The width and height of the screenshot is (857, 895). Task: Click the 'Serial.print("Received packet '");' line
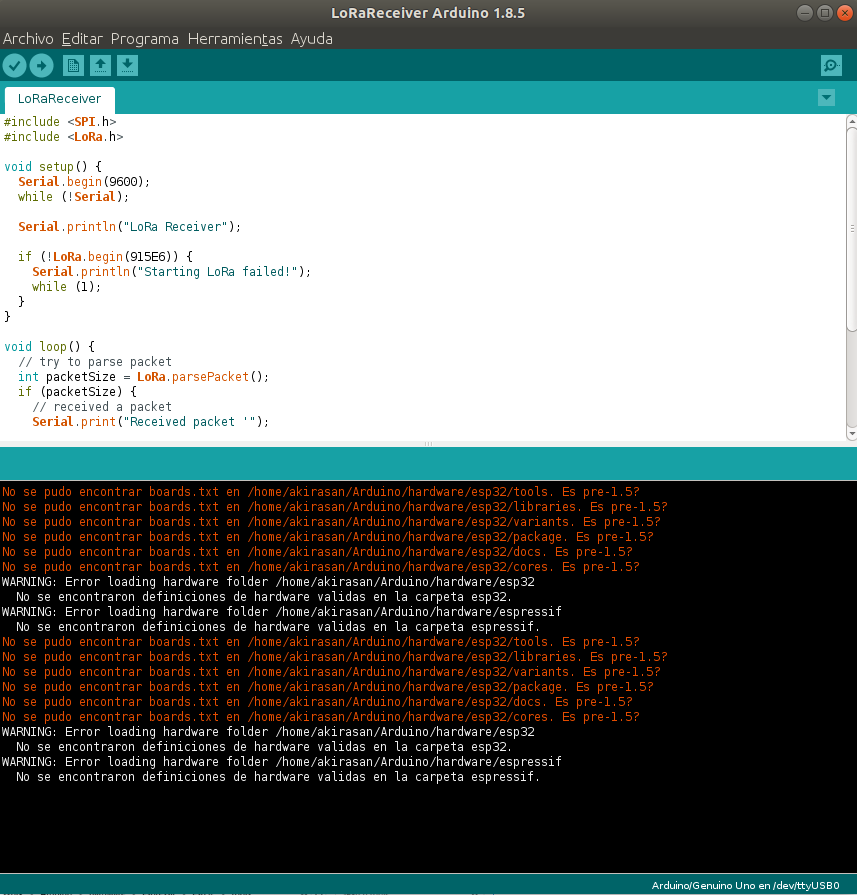(x=150, y=422)
